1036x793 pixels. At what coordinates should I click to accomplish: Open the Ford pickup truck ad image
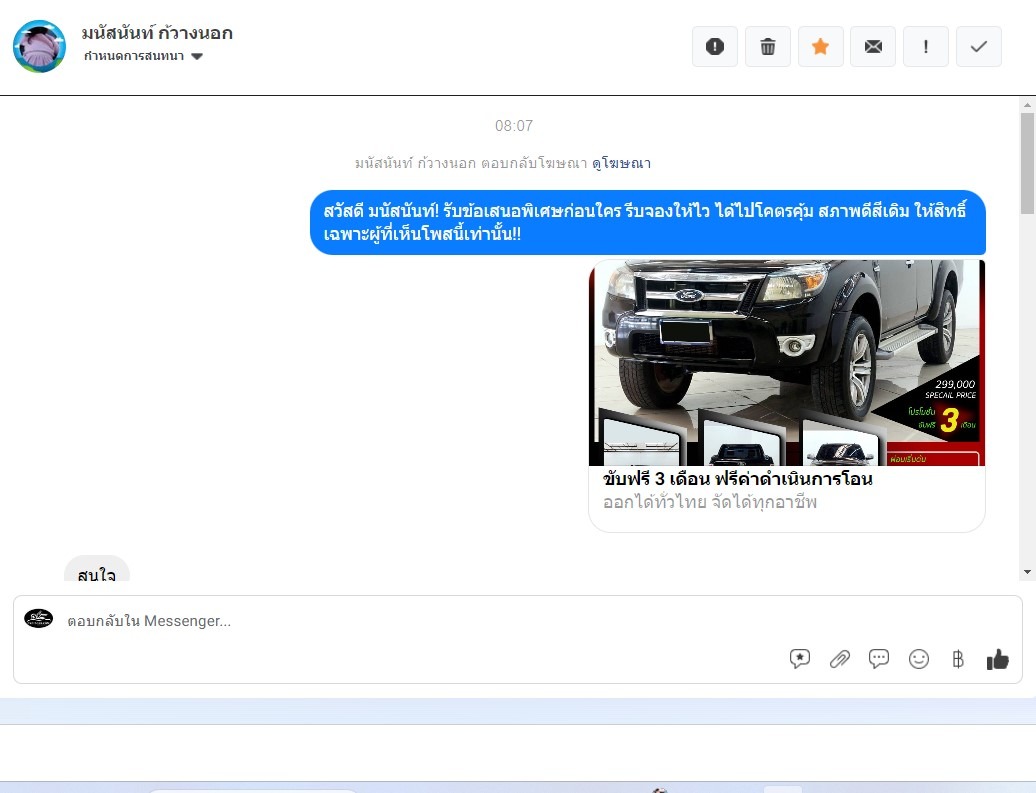click(x=787, y=363)
